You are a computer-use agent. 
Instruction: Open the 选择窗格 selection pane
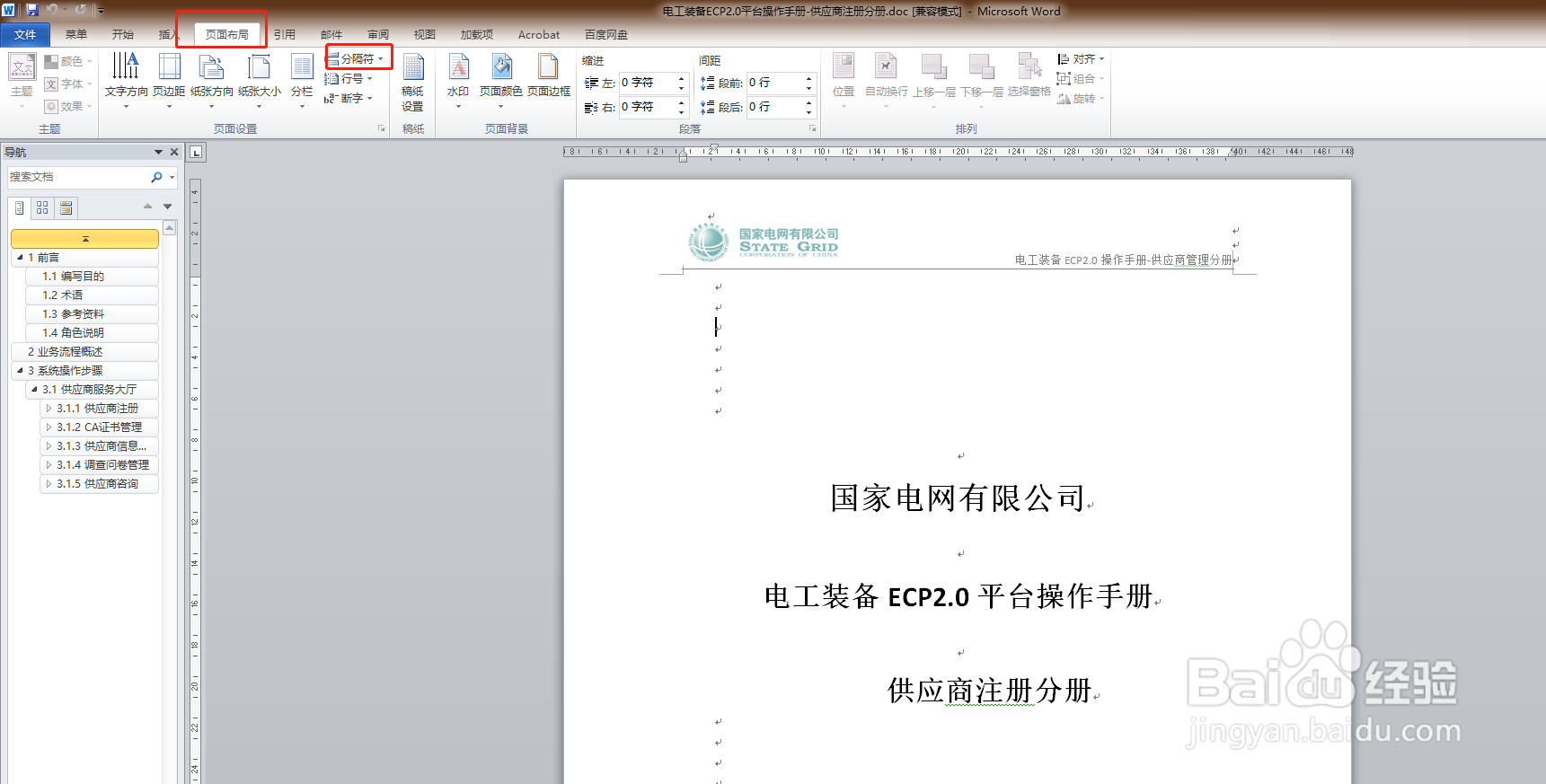coord(1029,76)
